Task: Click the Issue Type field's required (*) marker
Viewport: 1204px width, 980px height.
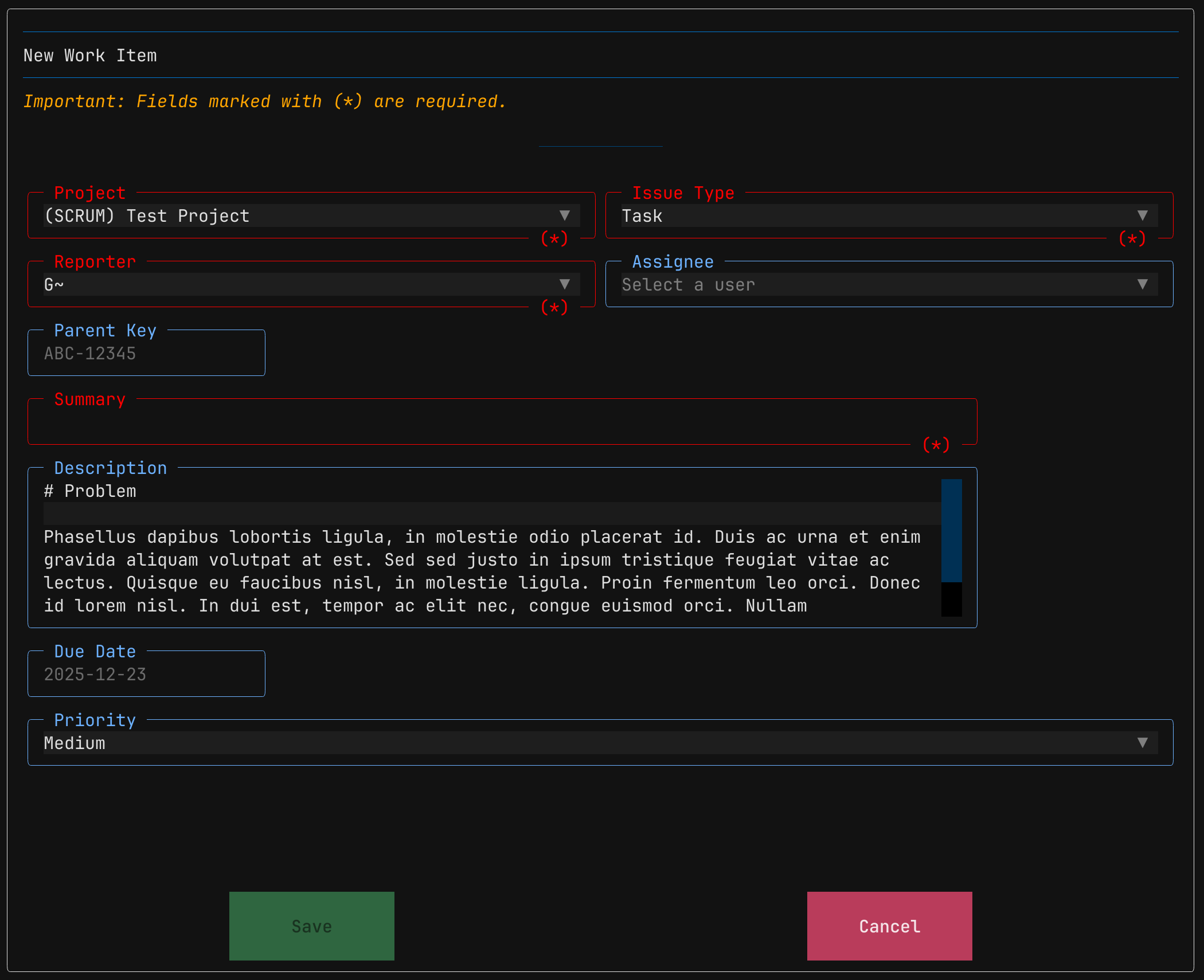Action: 1132,238
